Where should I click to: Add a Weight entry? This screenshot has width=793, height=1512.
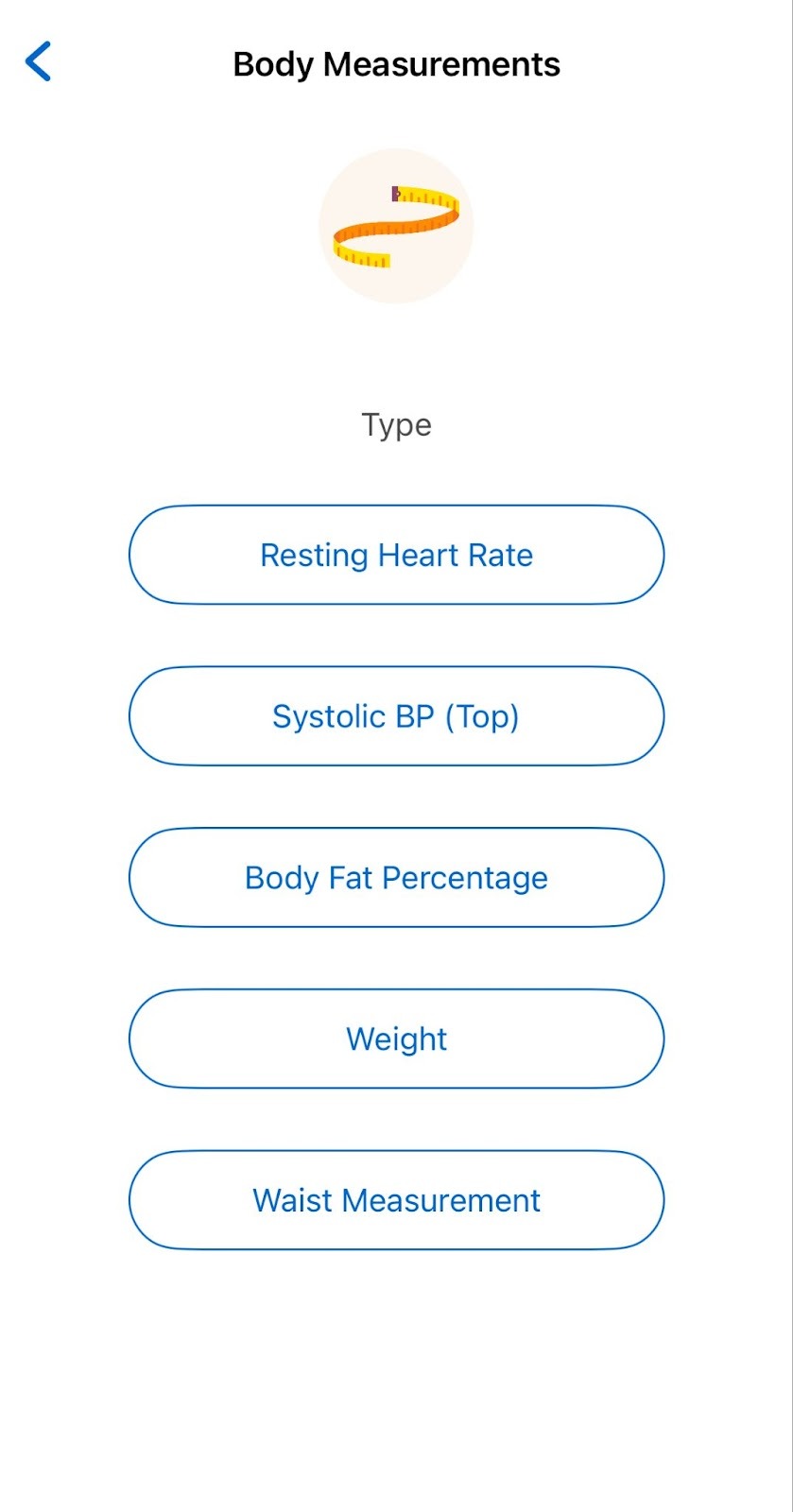click(x=396, y=1039)
